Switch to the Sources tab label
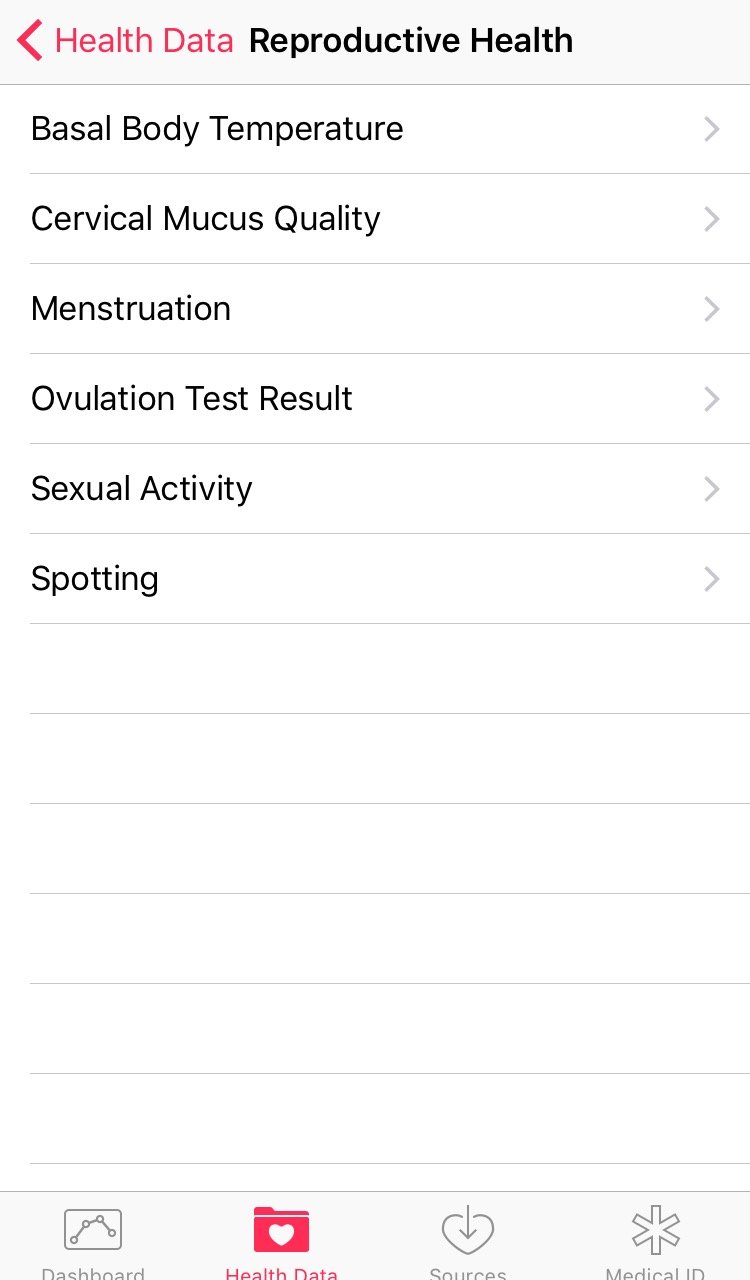 tap(468, 1273)
